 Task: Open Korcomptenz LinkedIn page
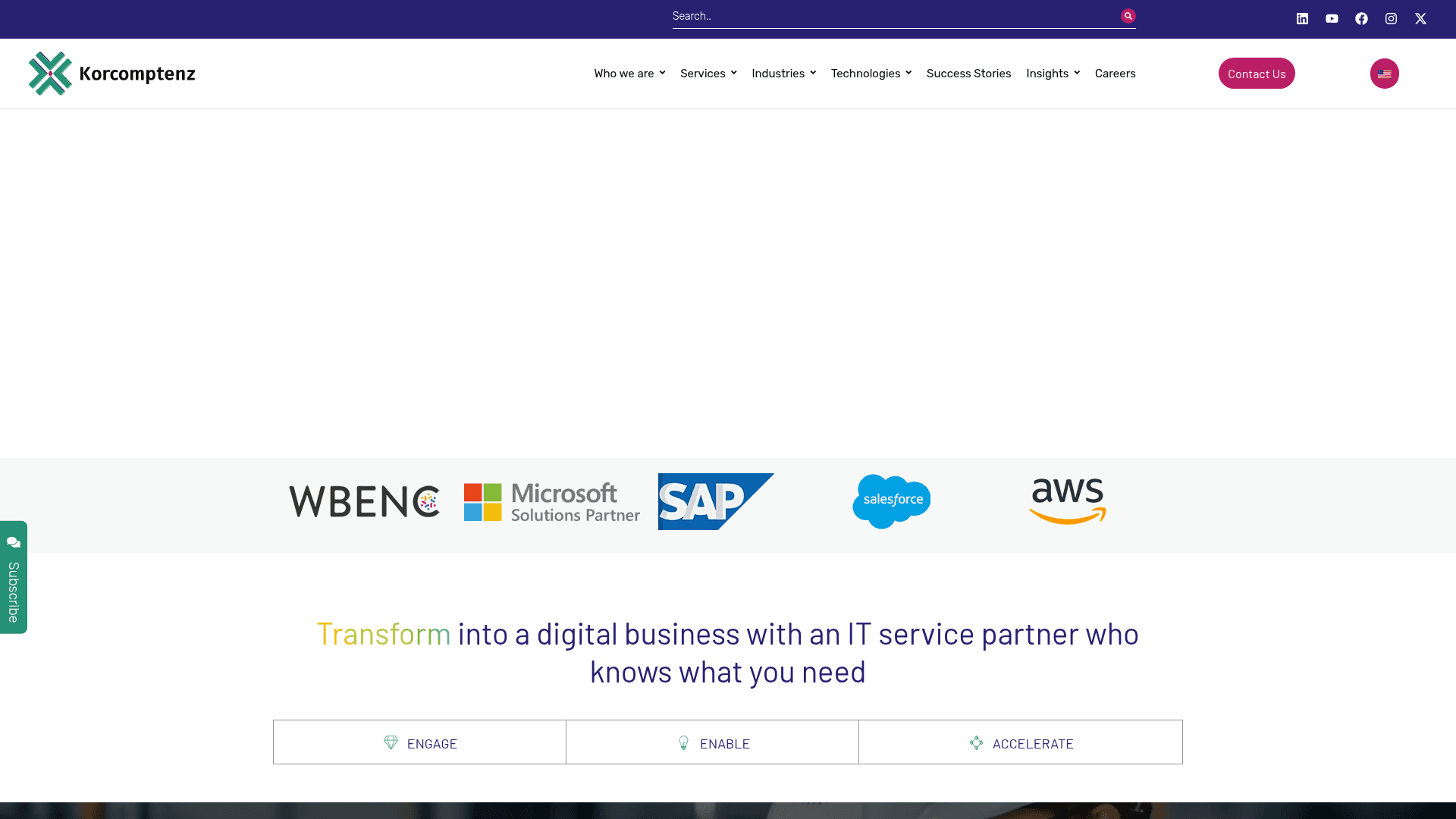pos(1302,18)
